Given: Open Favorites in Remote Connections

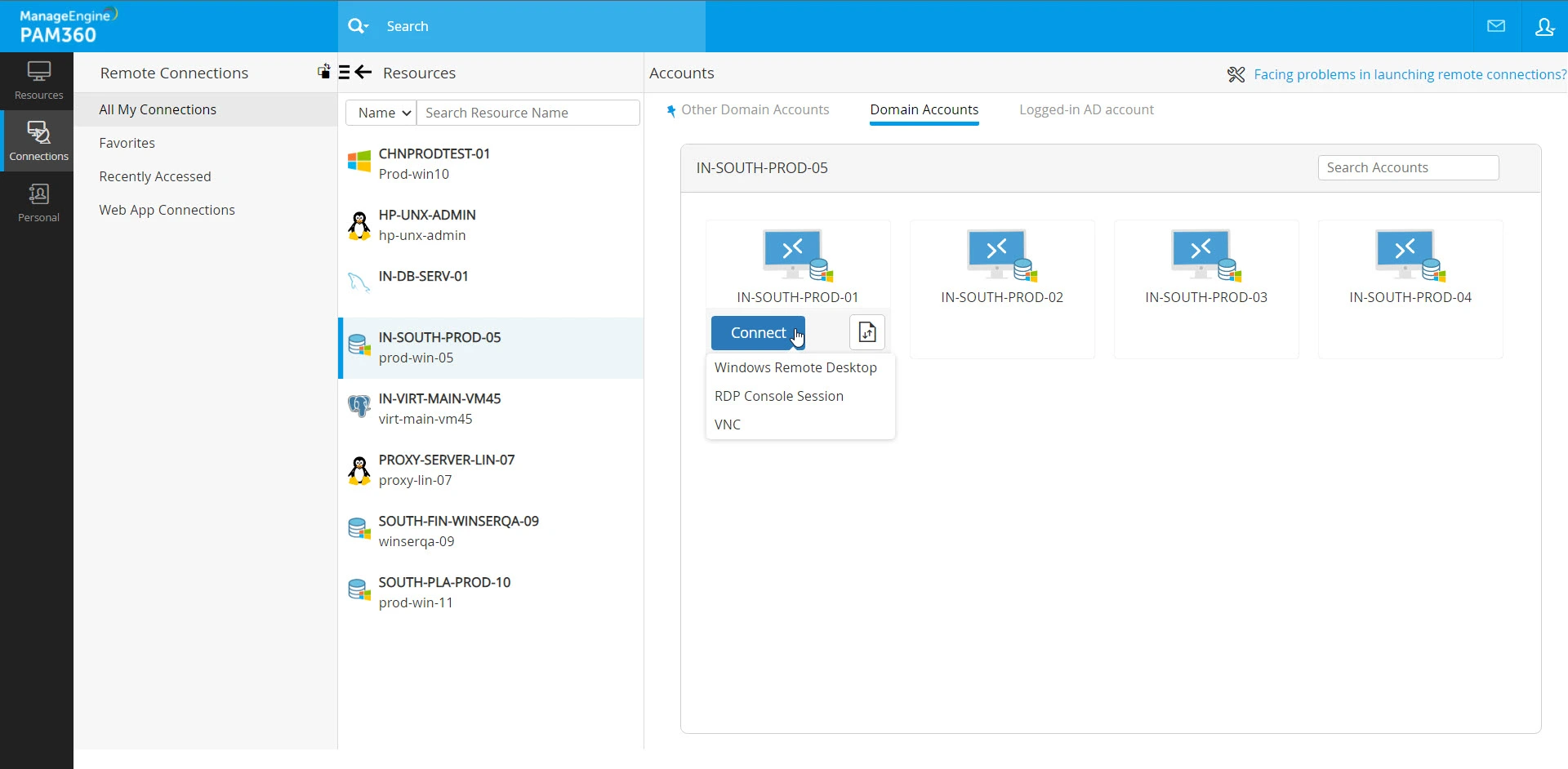Looking at the screenshot, I should (127, 143).
